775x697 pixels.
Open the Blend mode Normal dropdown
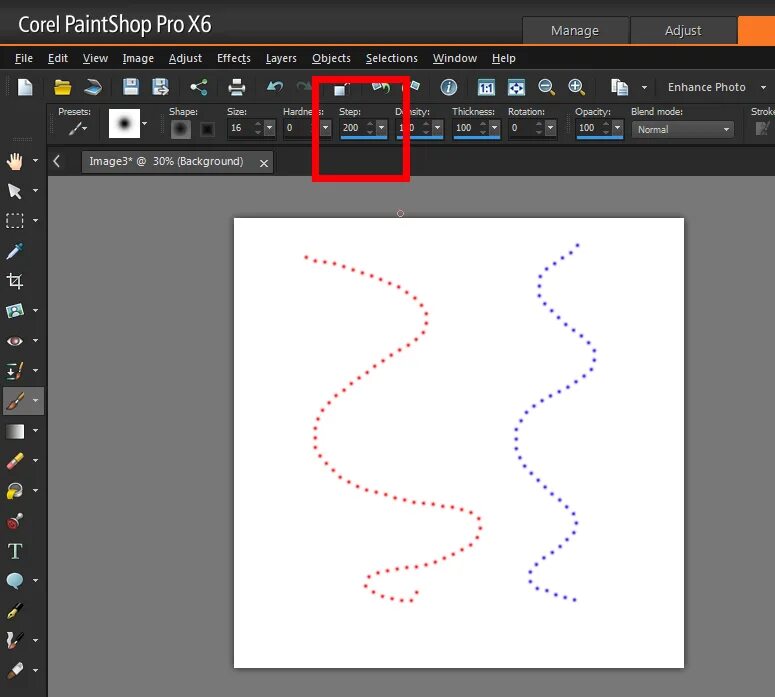coord(683,130)
